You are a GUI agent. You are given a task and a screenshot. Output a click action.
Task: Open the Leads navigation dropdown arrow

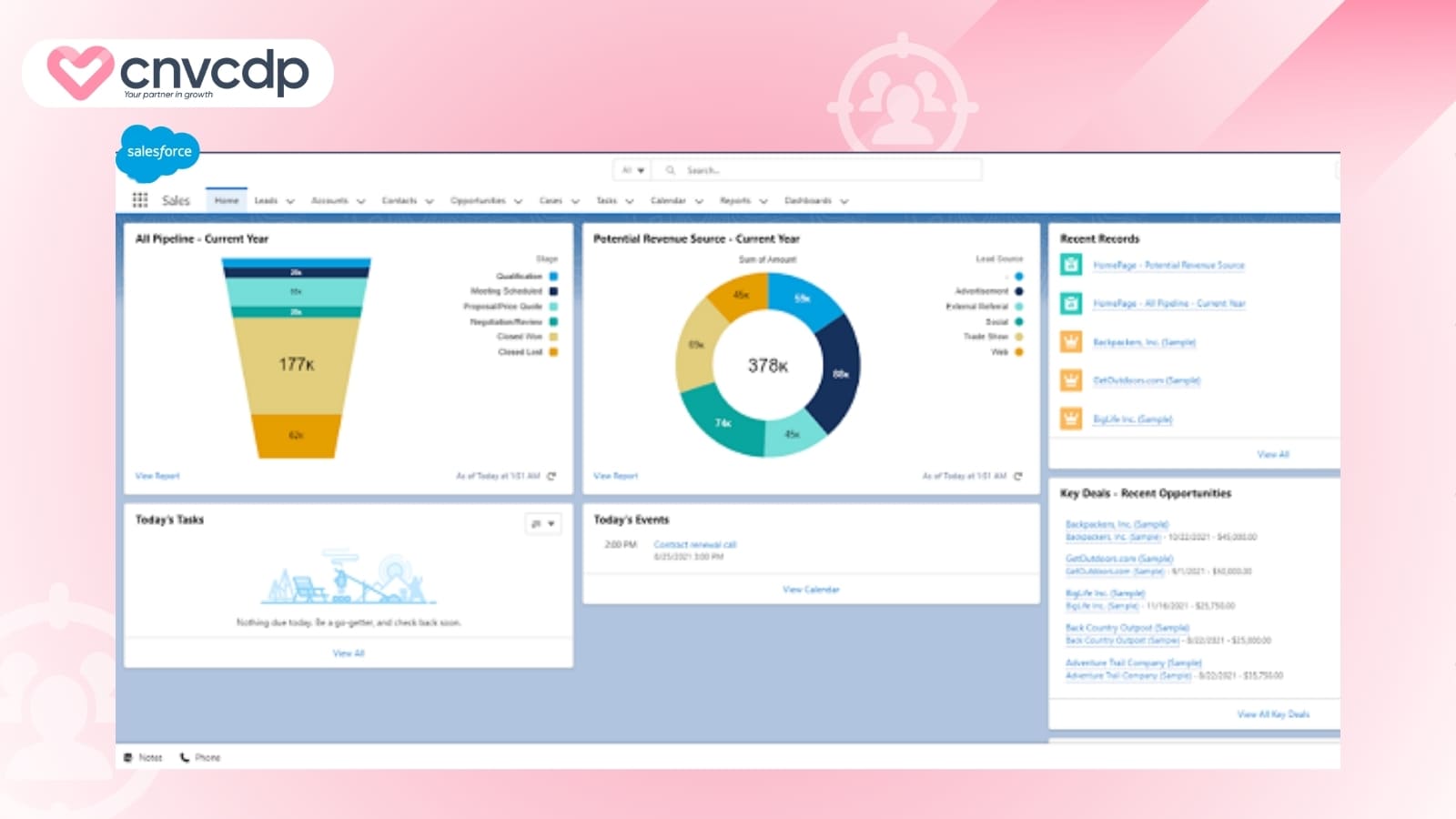(x=289, y=200)
